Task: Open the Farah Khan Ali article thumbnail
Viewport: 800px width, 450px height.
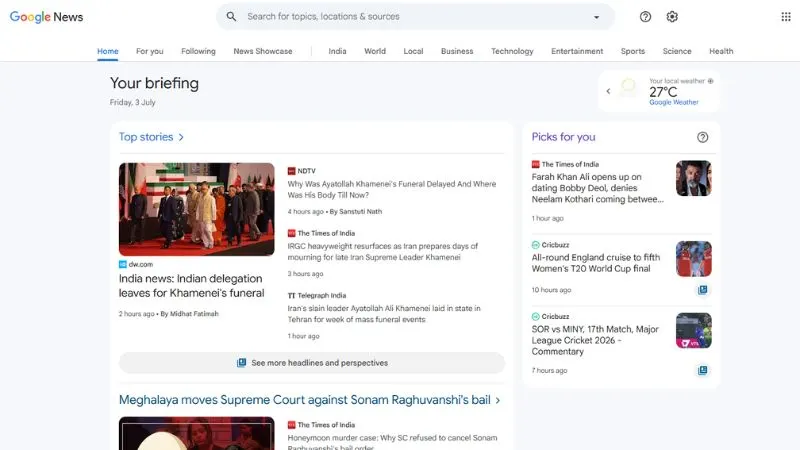Action: coord(693,178)
